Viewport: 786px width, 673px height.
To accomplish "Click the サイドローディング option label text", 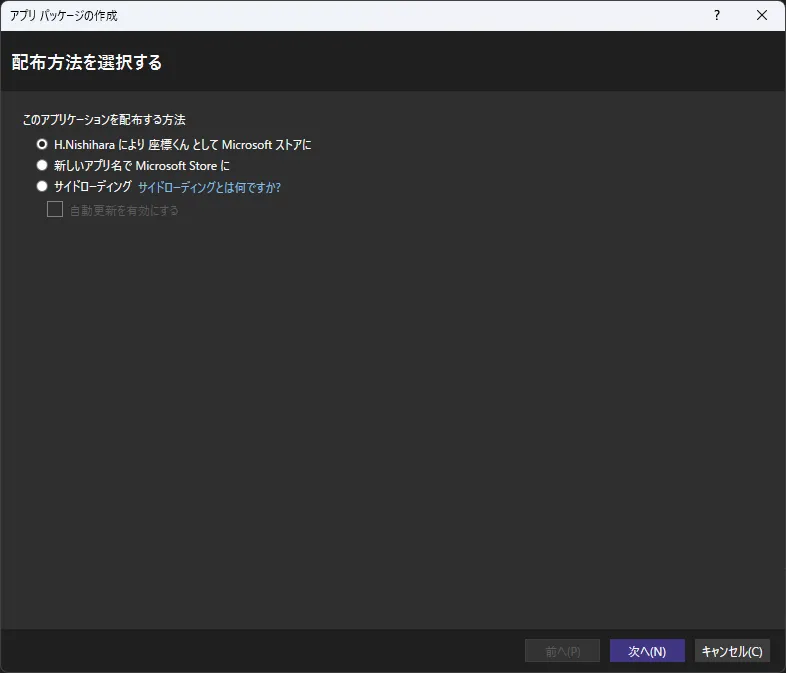I will (x=93, y=186).
